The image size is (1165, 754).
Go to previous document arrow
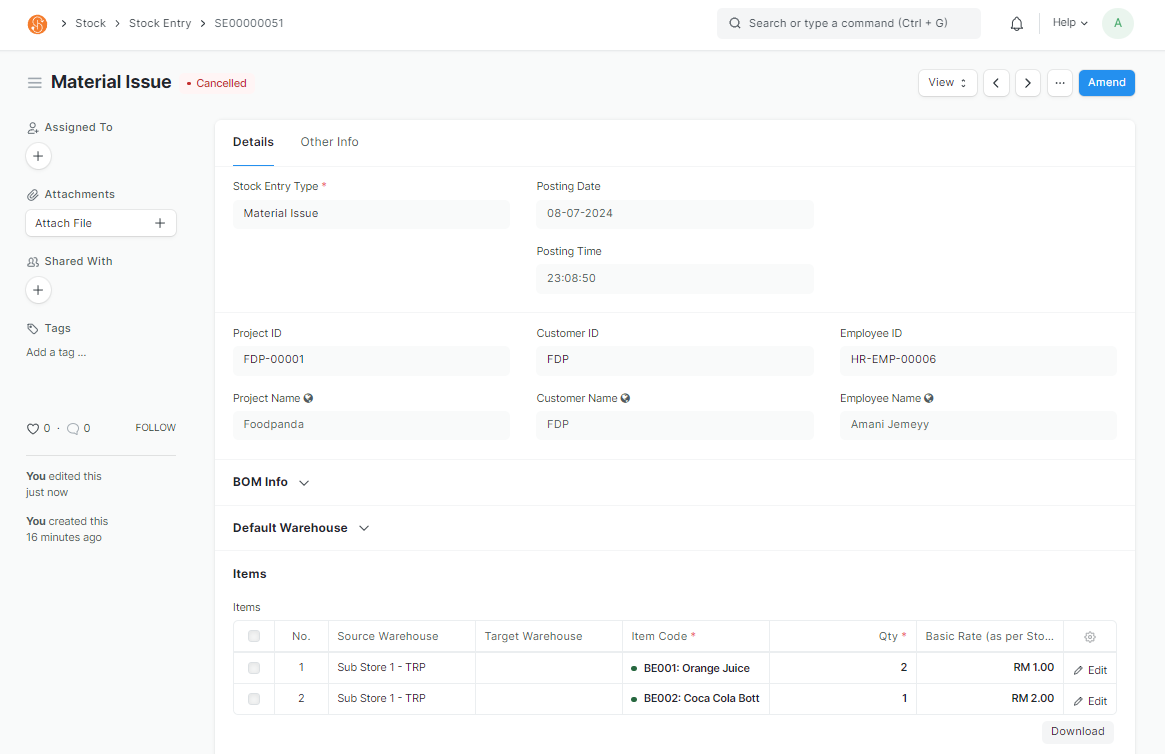[x=996, y=83]
